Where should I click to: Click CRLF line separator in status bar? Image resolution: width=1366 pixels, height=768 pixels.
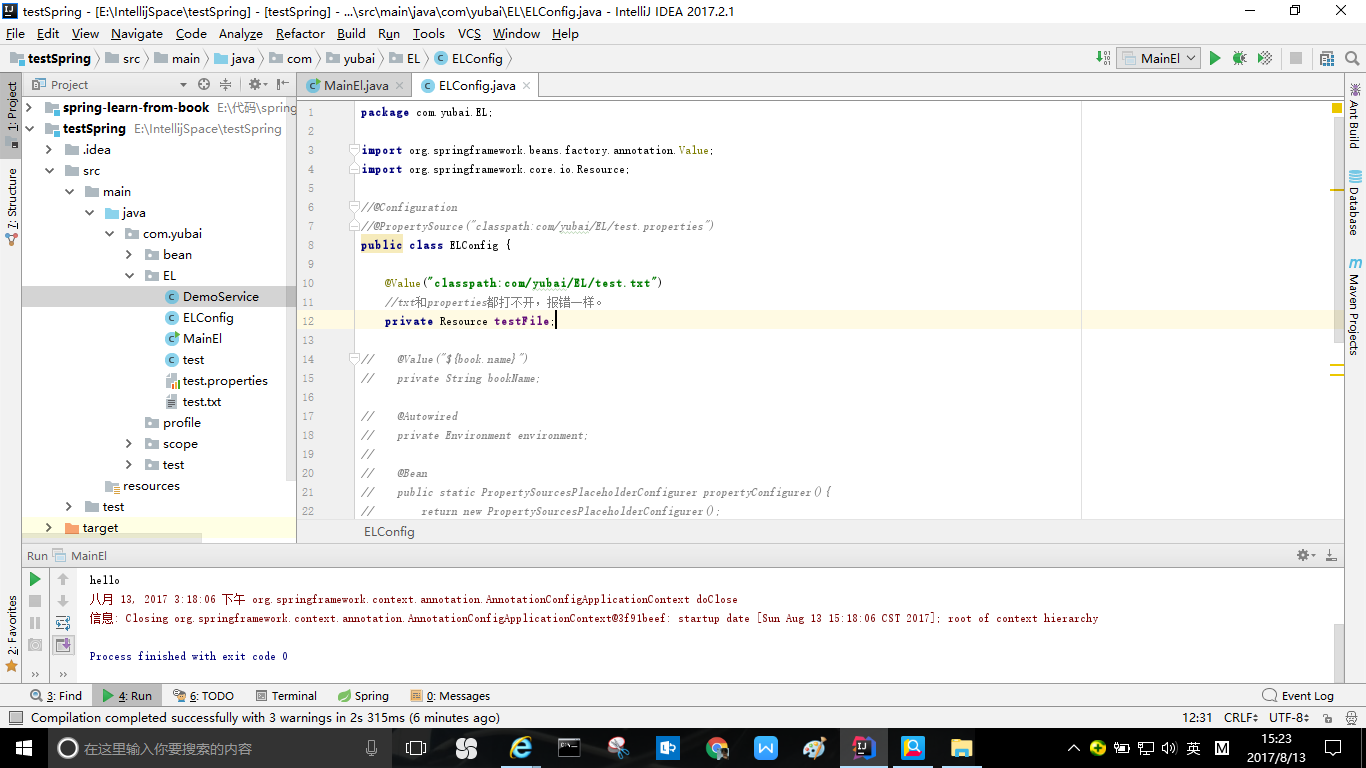pos(1241,718)
